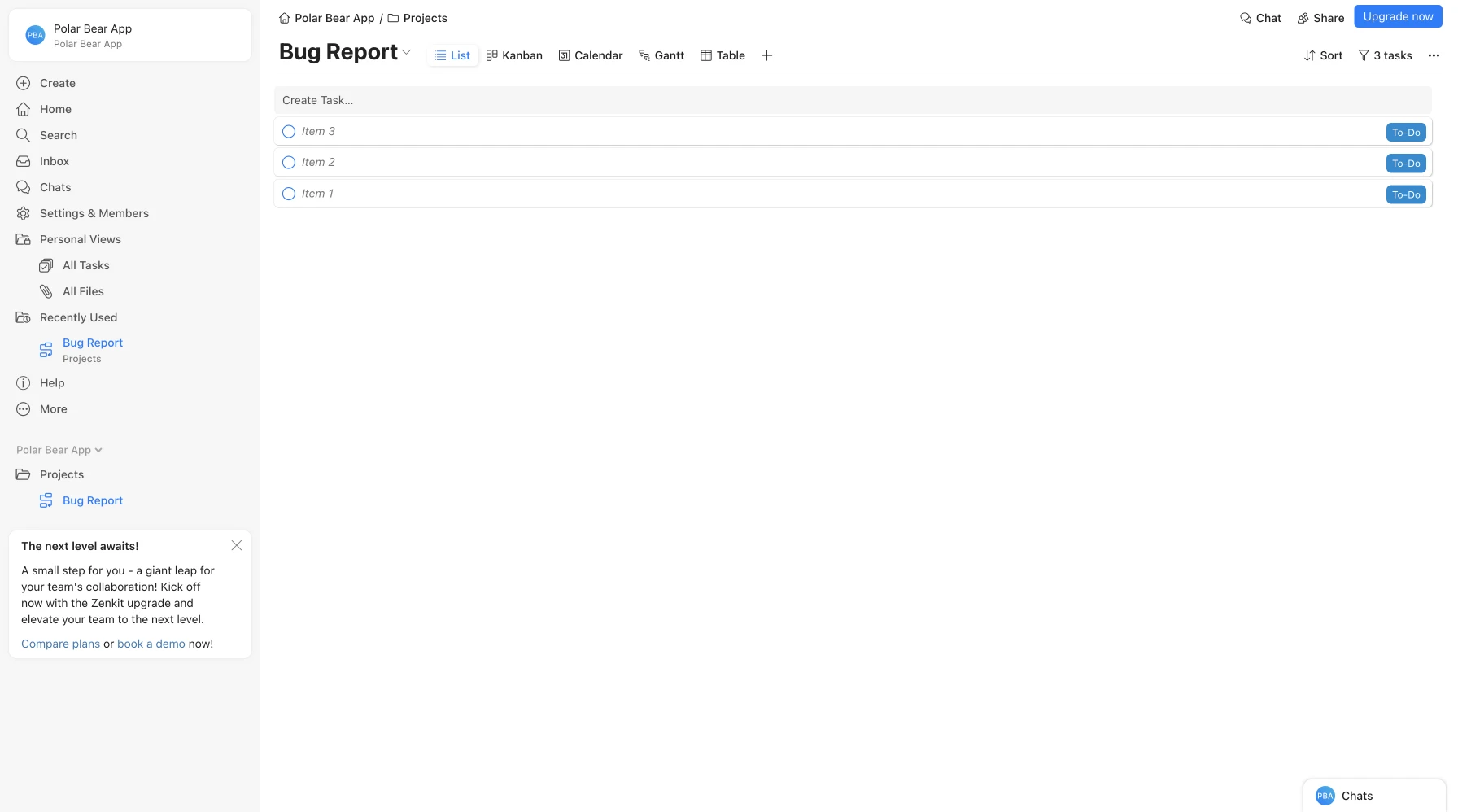Expand the Polar Bear App workspace chevron
Screen dimensions: 1458x812
click(x=98, y=450)
